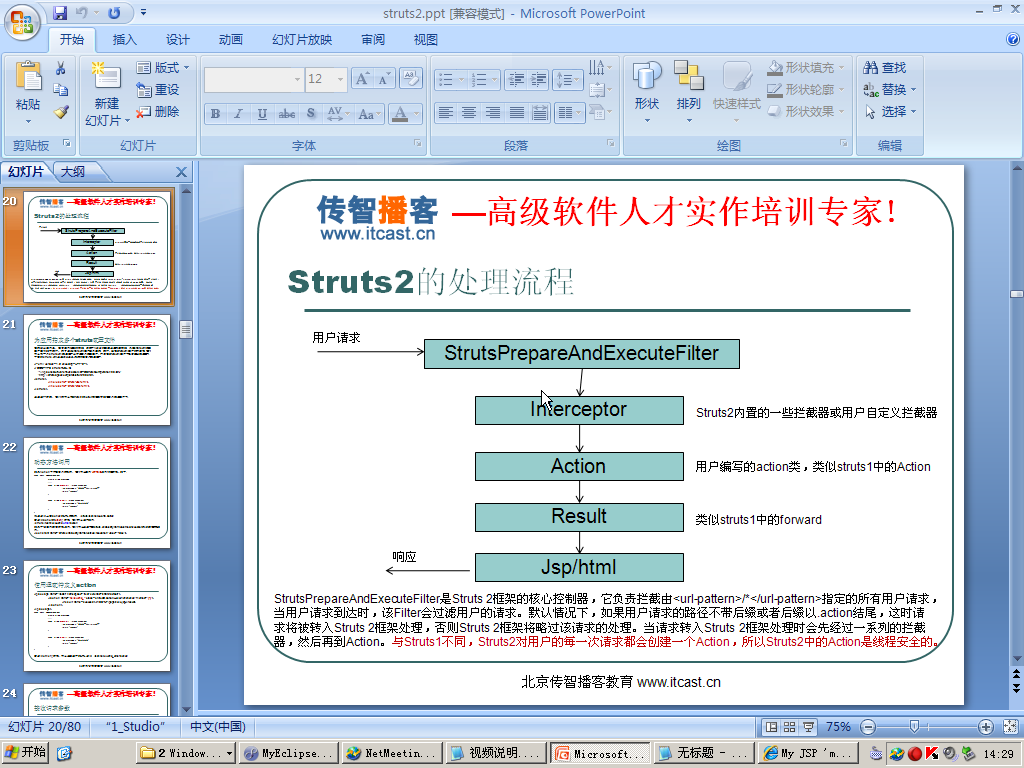Click Delete (删除) slide button
The height and width of the screenshot is (768, 1024).
point(157,112)
